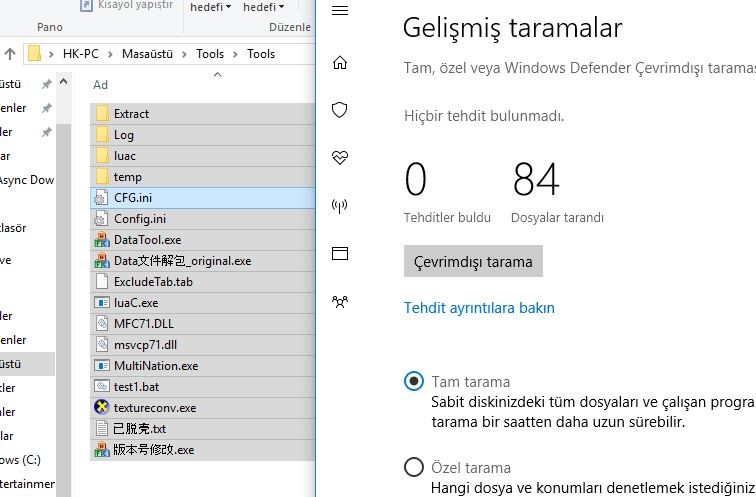This screenshot has width=756, height=497.
Task: Click Masaüstü in the address bar
Action: coord(147,54)
